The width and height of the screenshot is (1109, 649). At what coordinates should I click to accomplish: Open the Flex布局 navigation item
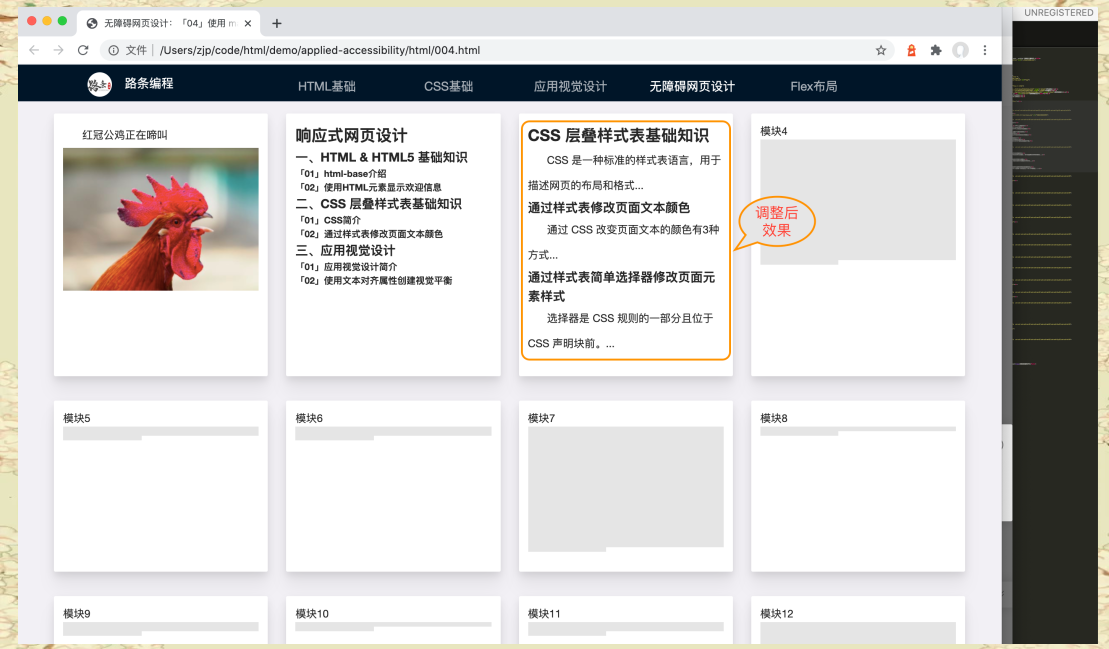point(813,86)
